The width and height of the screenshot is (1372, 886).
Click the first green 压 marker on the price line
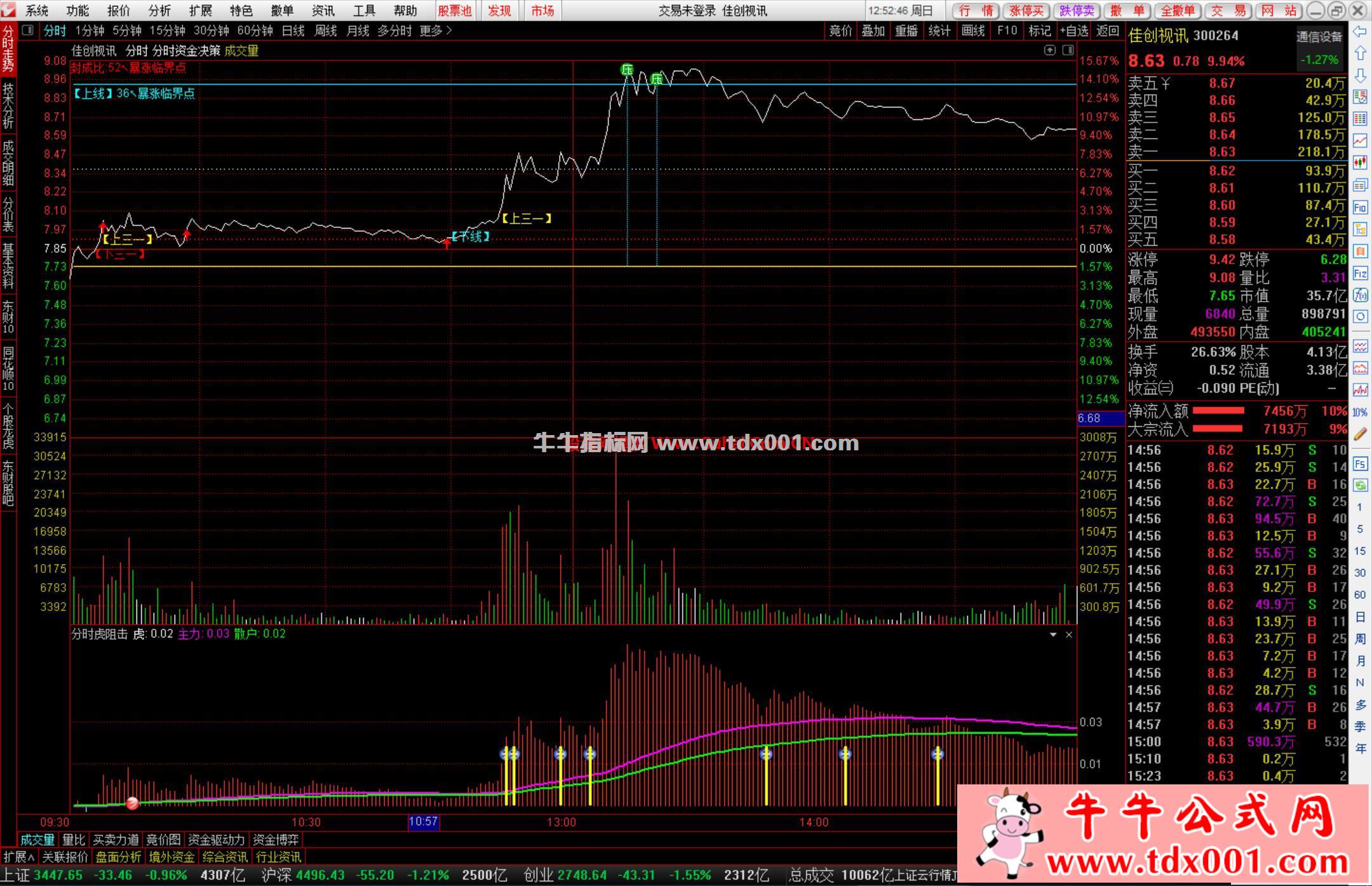click(627, 70)
